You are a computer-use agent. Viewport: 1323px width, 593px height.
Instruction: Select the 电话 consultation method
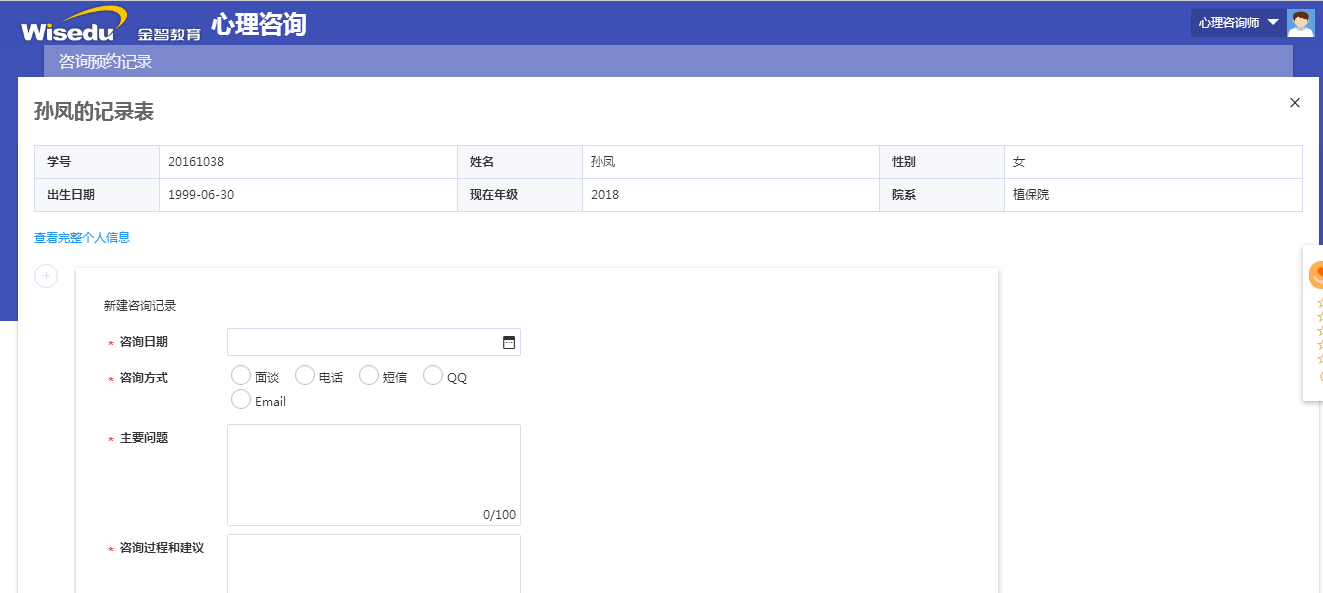304,375
